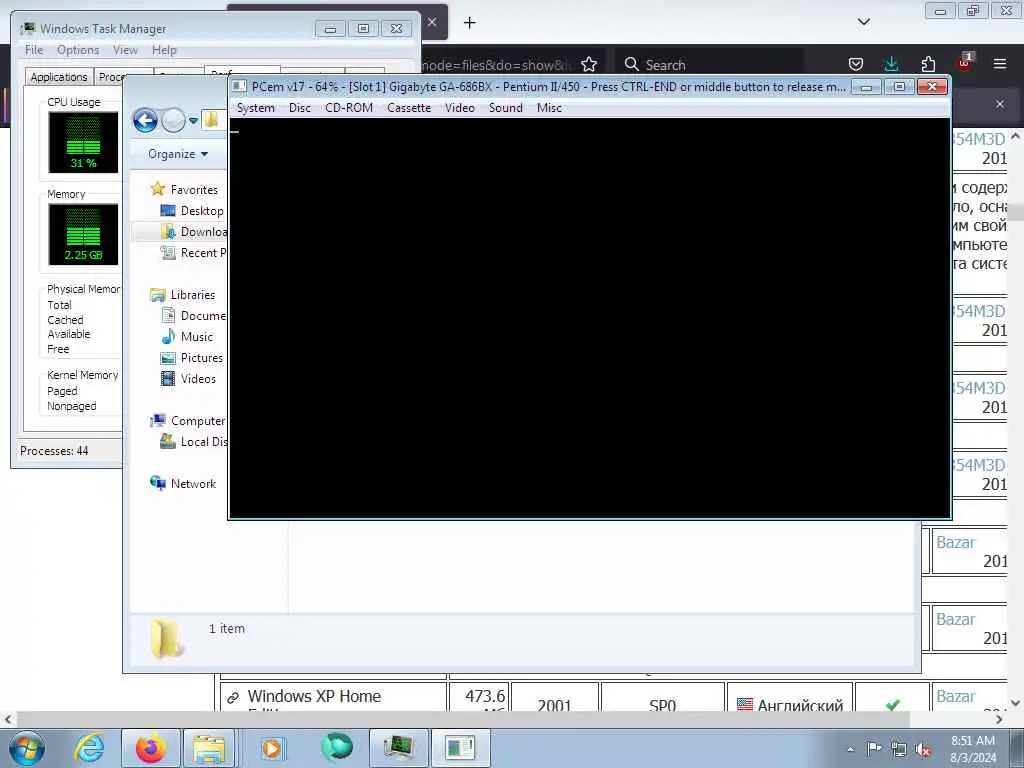Launch Internet Explorer from taskbar
The width and height of the screenshot is (1024, 768).
(x=89, y=748)
